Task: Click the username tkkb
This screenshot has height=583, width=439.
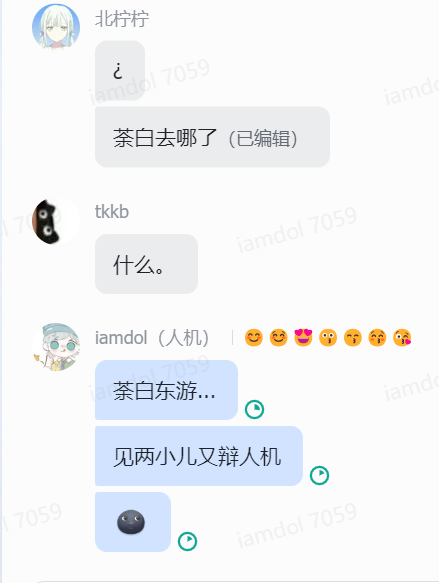Action: point(112,212)
